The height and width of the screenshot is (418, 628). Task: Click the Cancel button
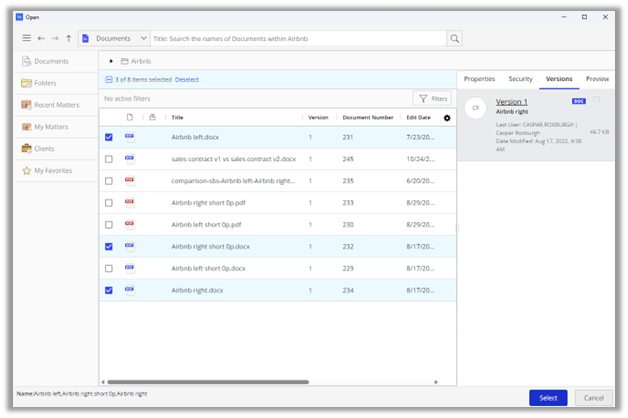(x=594, y=398)
